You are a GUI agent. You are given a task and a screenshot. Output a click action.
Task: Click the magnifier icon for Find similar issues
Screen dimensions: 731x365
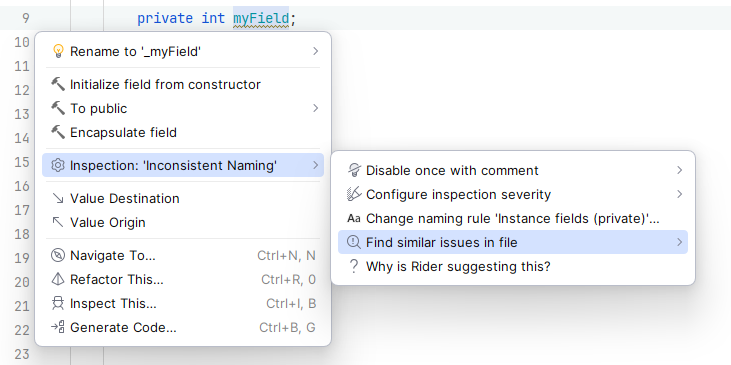[x=354, y=242]
